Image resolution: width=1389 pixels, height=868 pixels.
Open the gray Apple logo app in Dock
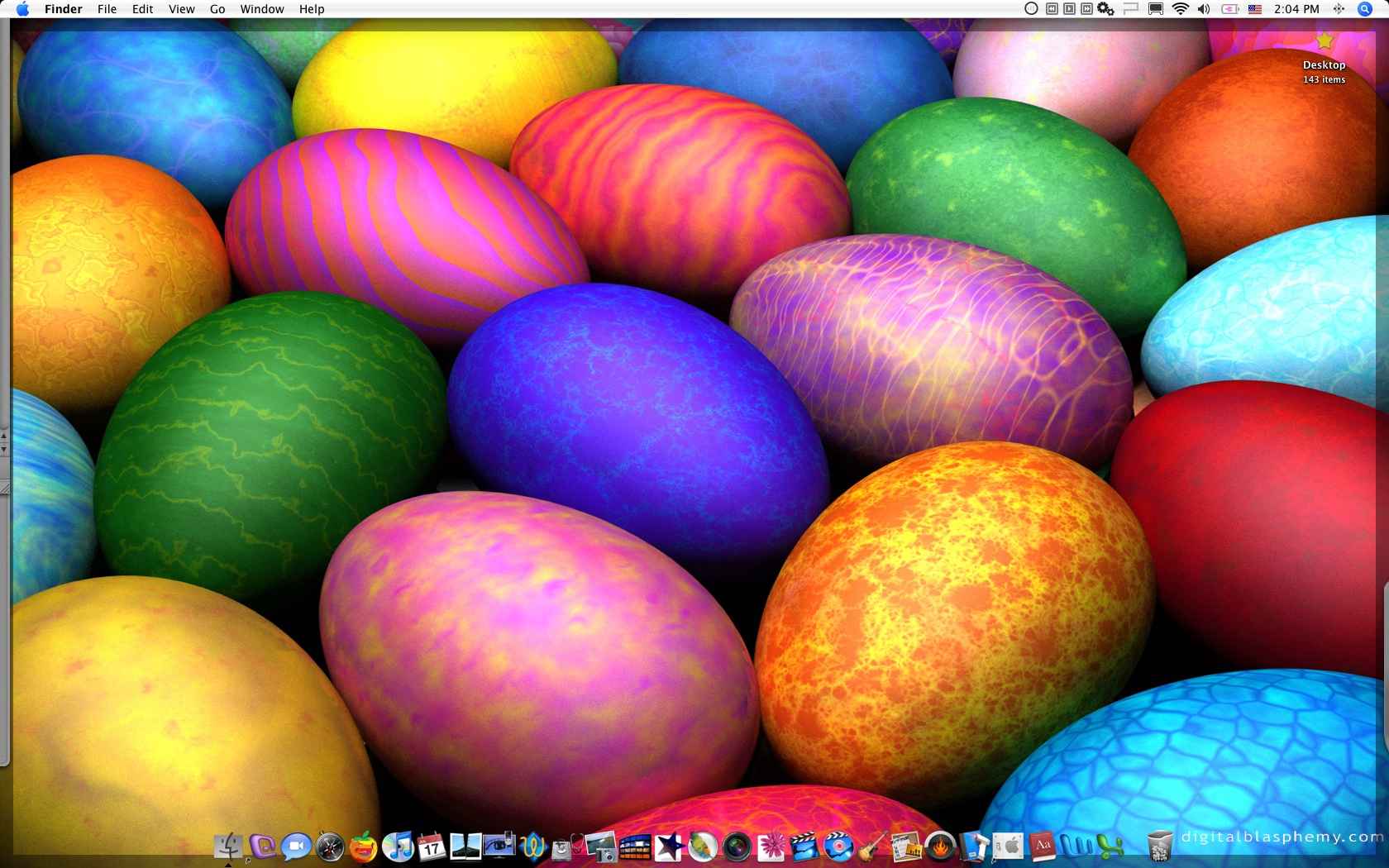click(1009, 847)
